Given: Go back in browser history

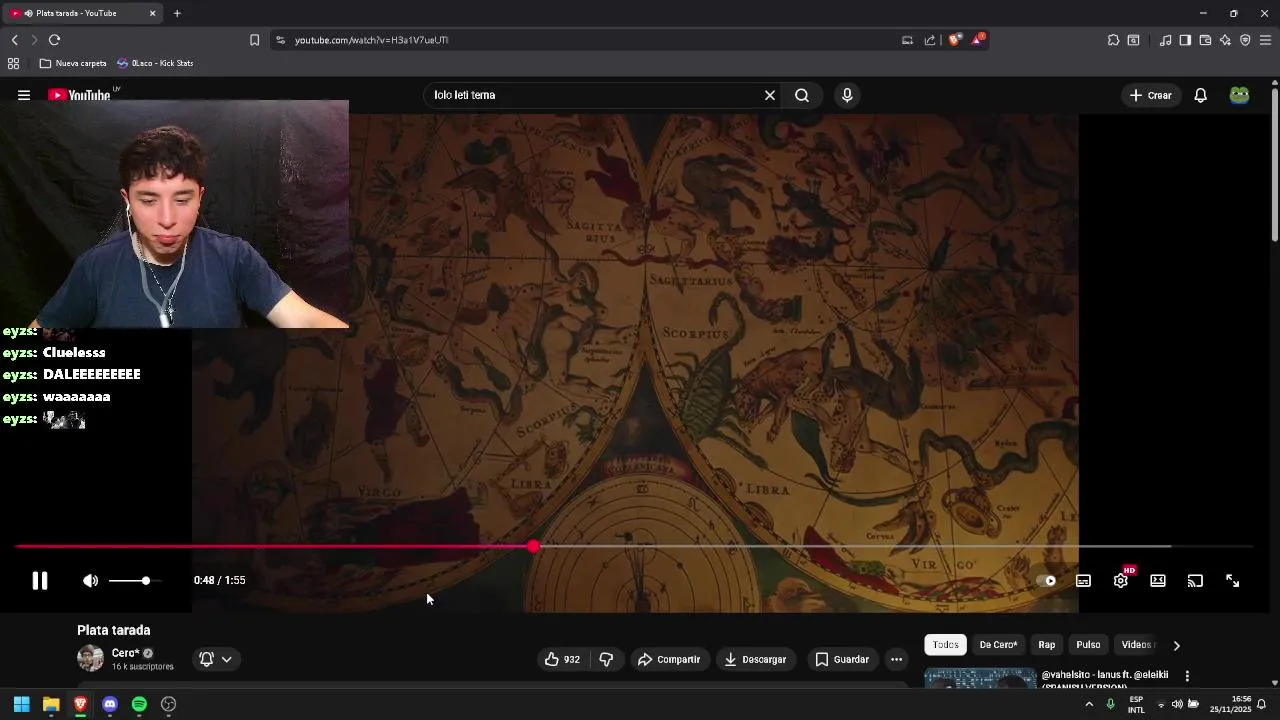Looking at the screenshot, I should (x=14, y=40).
